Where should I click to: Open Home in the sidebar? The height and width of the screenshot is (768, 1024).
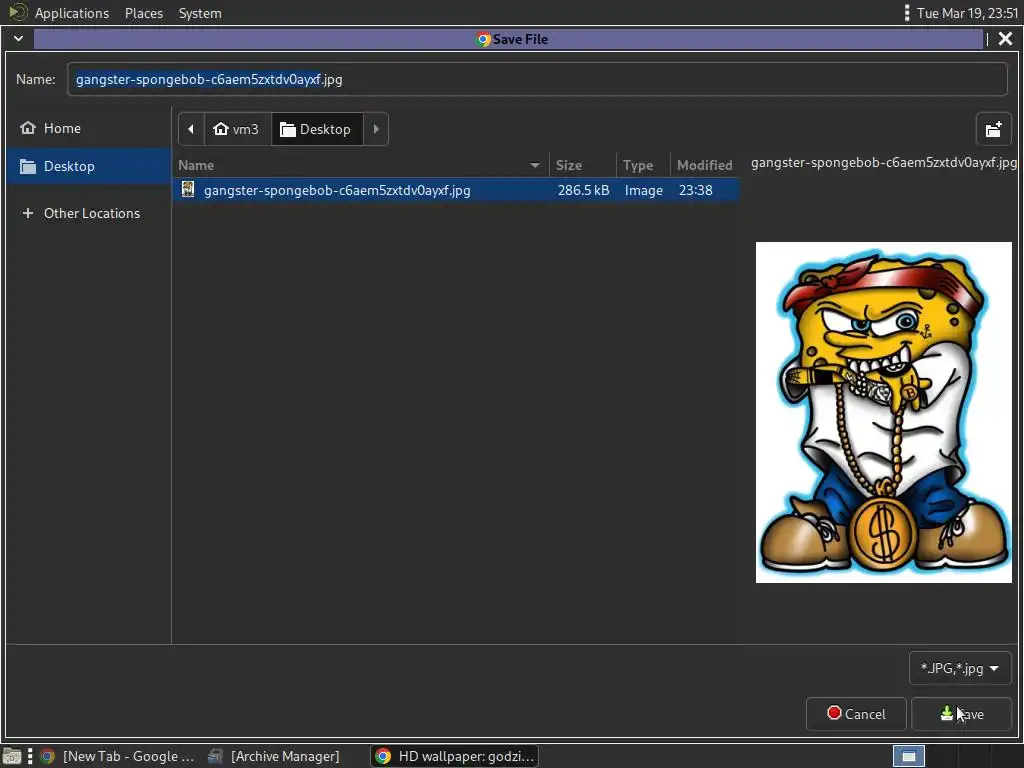[88, 128]
